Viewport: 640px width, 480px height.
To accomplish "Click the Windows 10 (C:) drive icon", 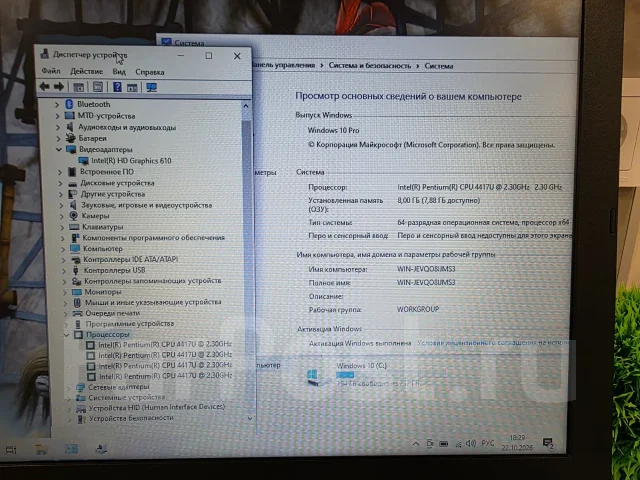I will tap(312, 376).
